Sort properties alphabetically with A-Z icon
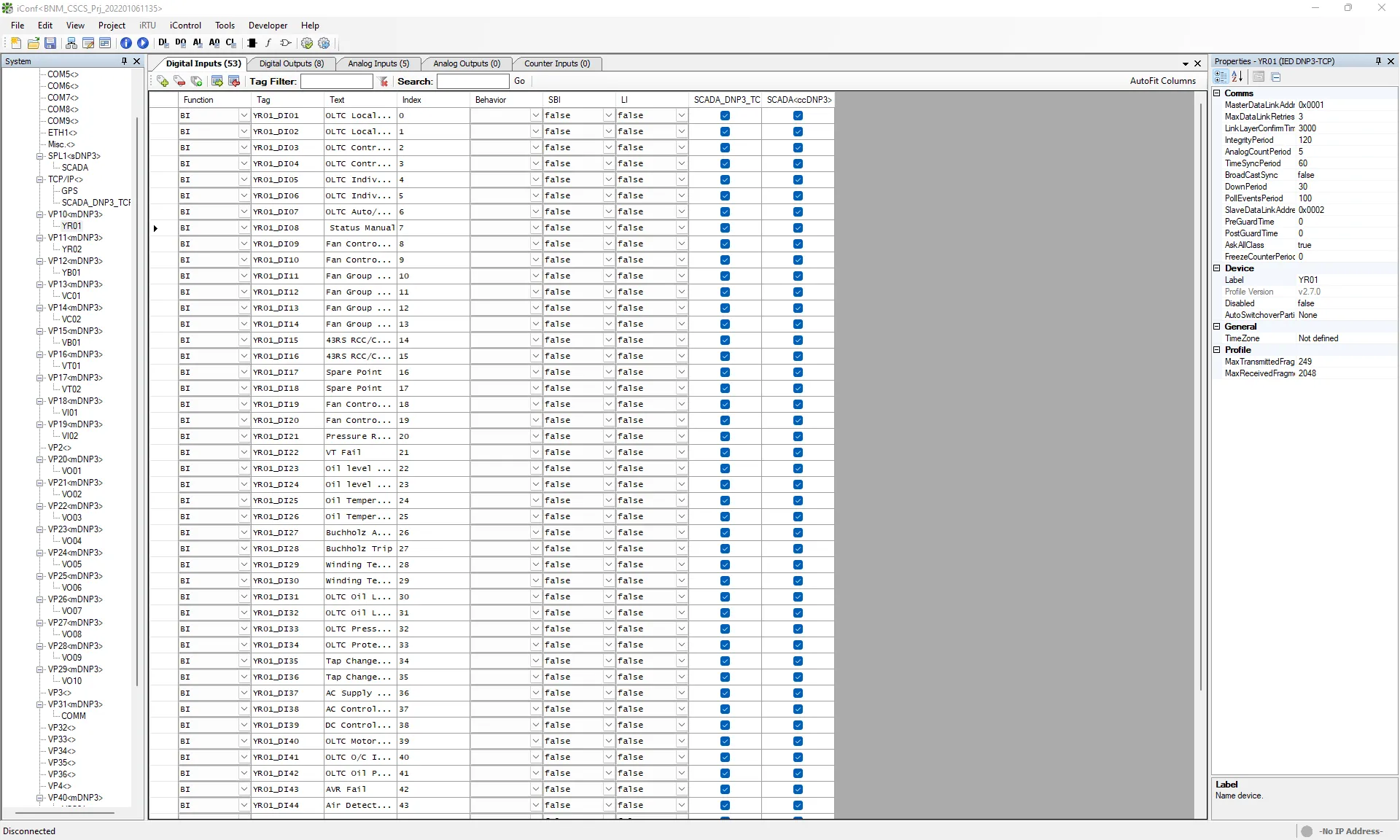The height and width of the screenshot is (840, 1400). point(1237,77)
